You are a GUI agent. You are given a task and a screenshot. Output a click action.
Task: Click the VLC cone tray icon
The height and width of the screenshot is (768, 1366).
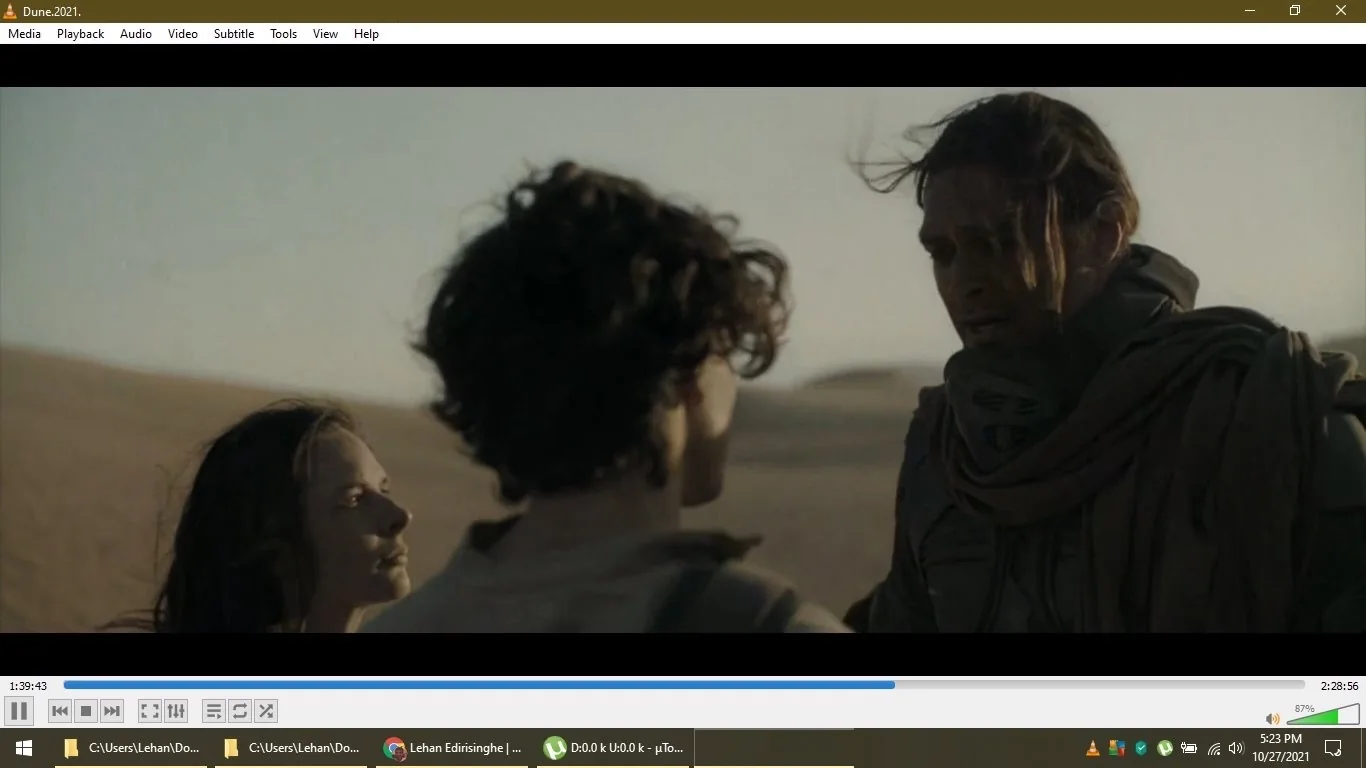click(x=1093, y=748)
